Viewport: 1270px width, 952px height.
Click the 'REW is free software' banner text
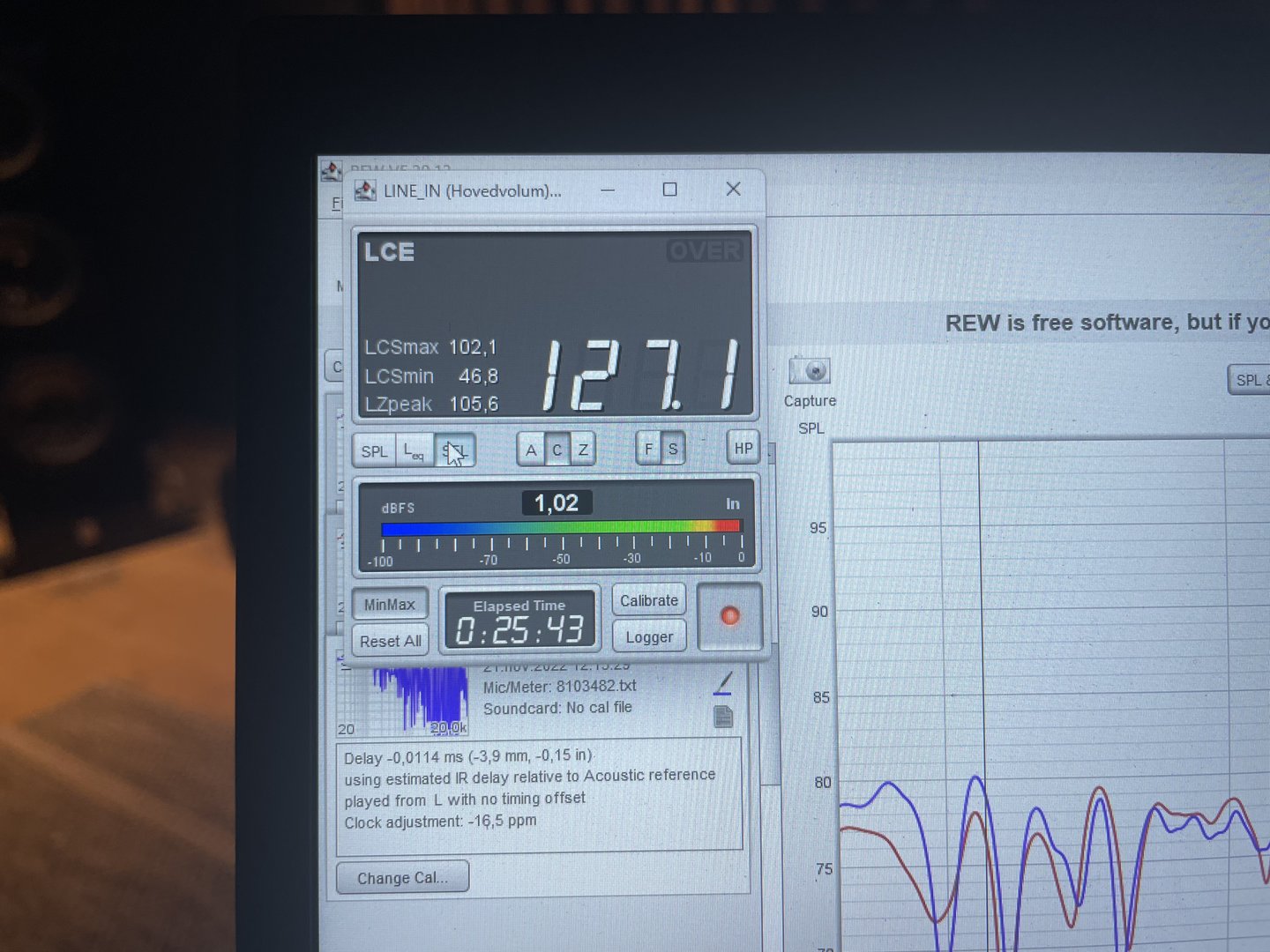pyautogui.click(x=1108, y=323)
